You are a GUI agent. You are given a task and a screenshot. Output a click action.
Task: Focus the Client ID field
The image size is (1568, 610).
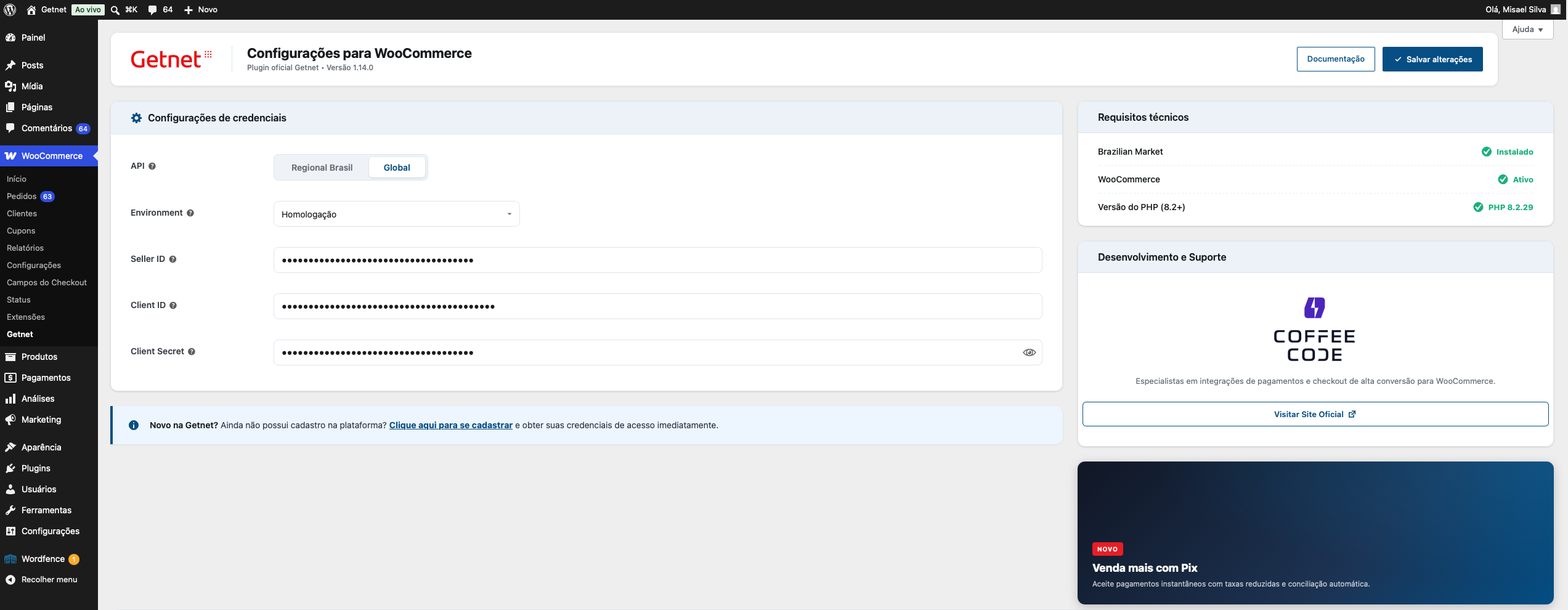(658, 306)
